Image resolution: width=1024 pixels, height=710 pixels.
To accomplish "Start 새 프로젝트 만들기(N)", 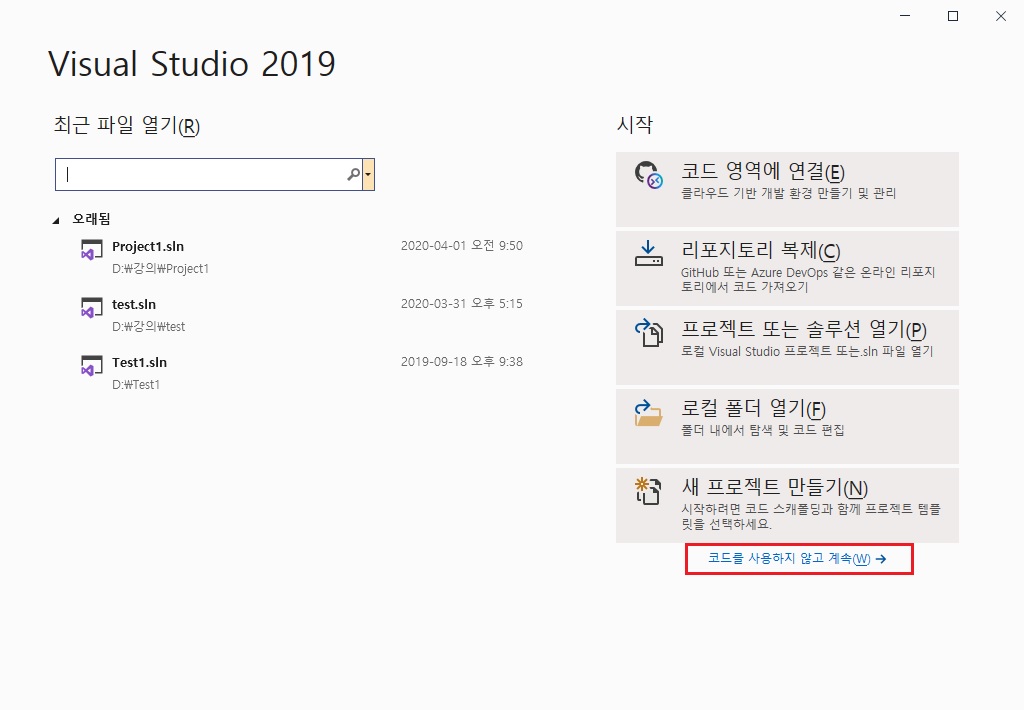I will [x=787, y=505].
